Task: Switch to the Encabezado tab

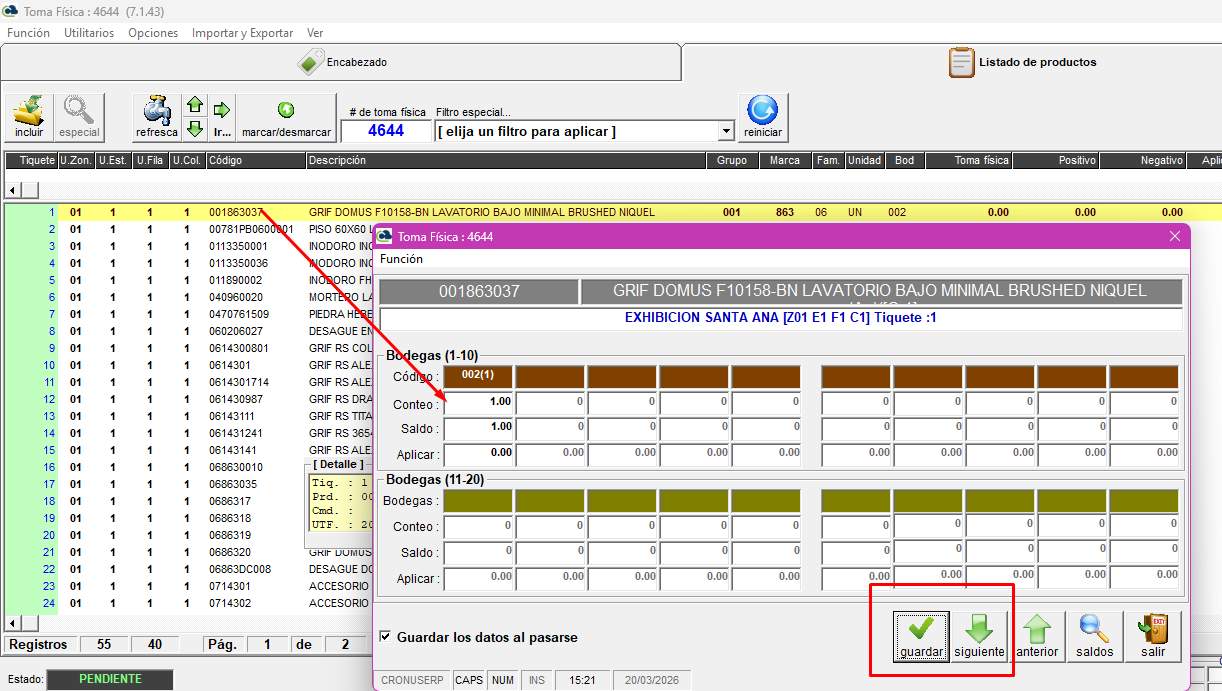Action: pyautogui.click(x=341, y=62)
